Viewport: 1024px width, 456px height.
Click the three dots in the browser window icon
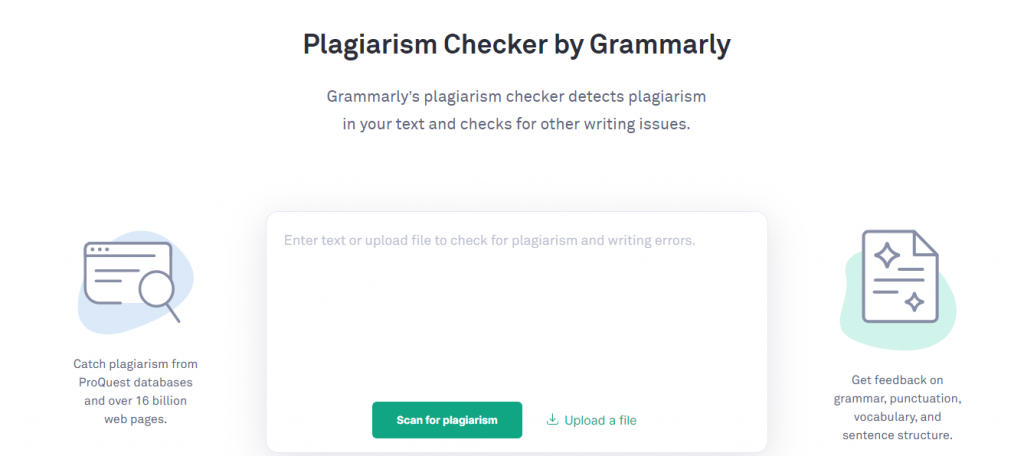pos(99,248)
